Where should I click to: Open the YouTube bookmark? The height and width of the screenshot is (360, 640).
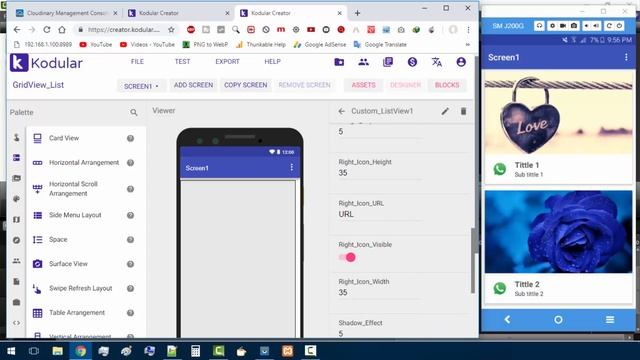pos(96,44)
